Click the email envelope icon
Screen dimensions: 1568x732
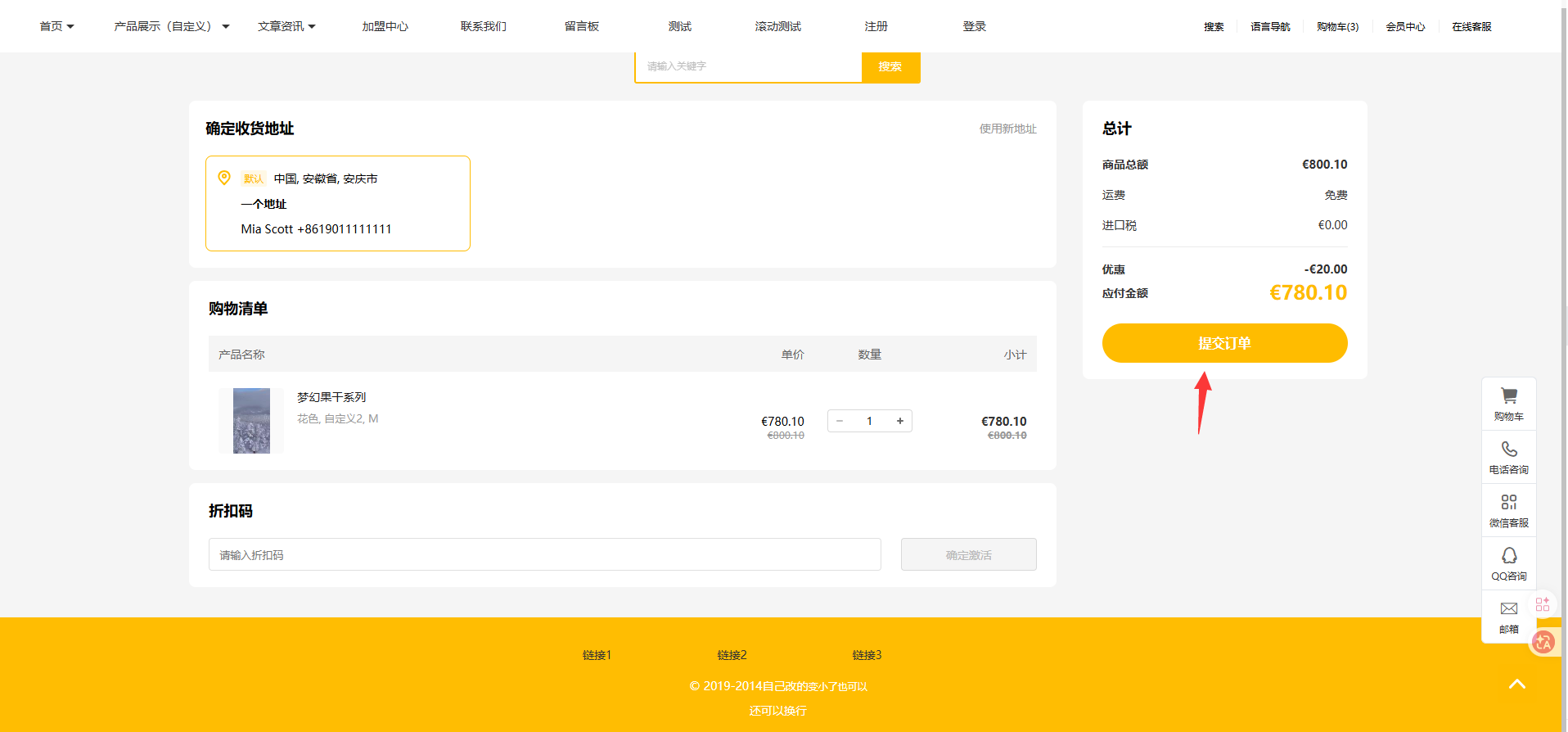[1508, 609]
